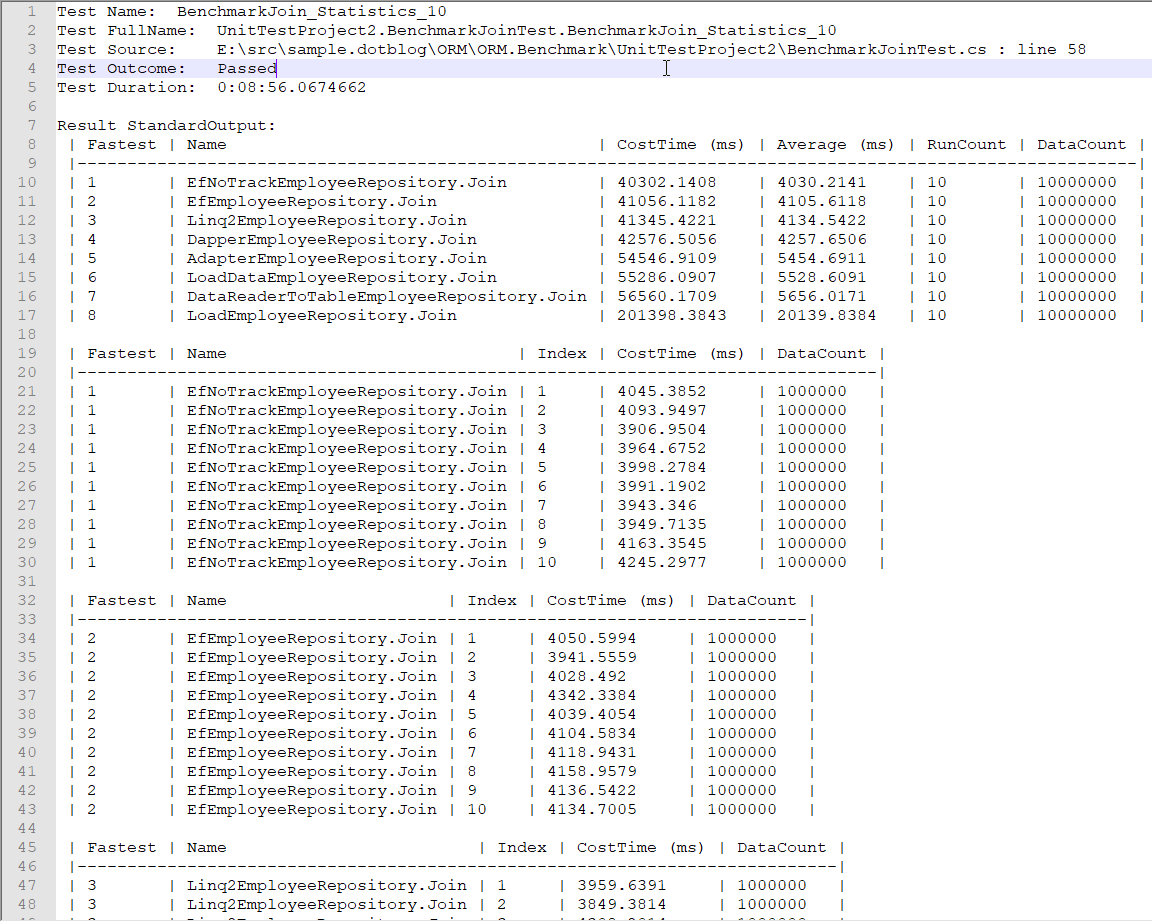
Task: Click DataReaderToTableEmployeeRepository.Join row name
Action: pyautogui.click(x=386, y=296)
